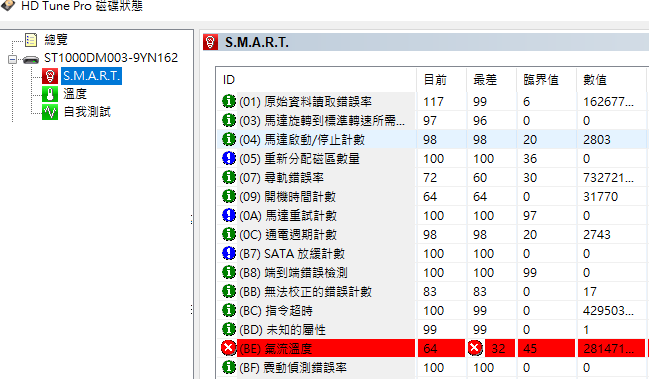Select (BC) 指令超時 row label
This screenshot has width=649, height=379.
pyautogui.click(x=276, y=311)
